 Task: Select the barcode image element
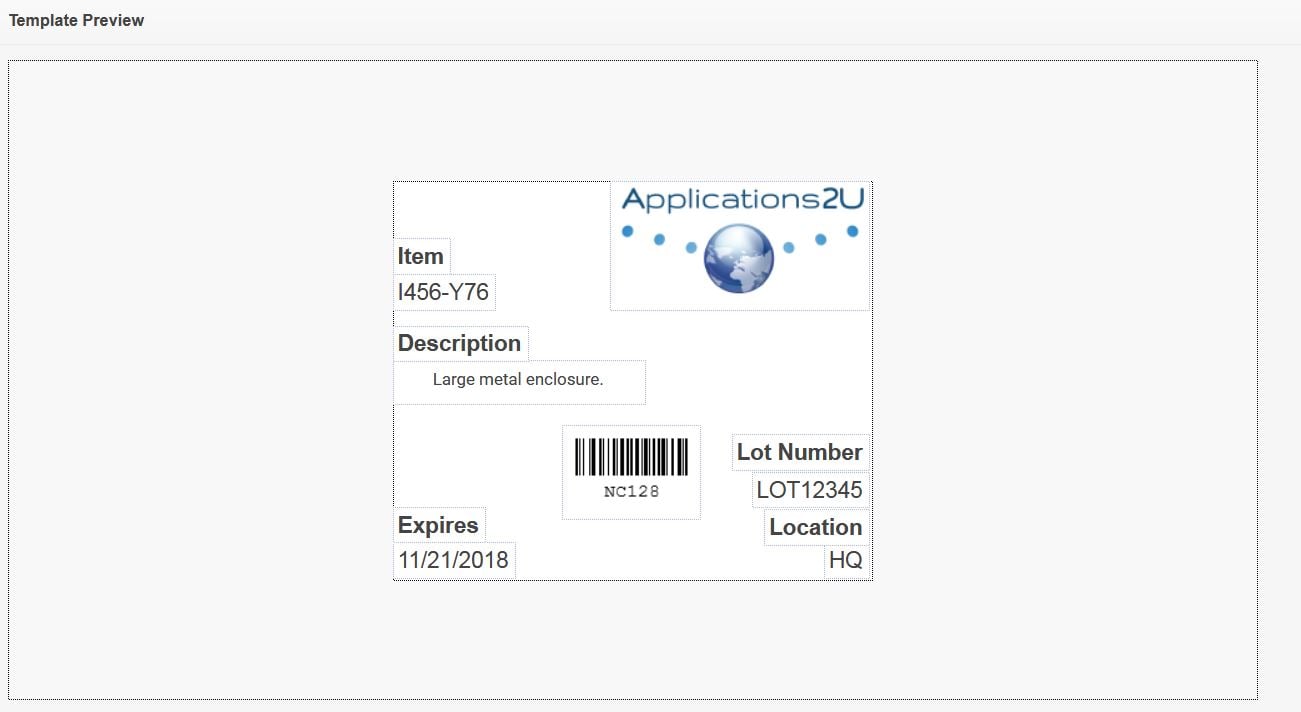[x=629, y=462]
